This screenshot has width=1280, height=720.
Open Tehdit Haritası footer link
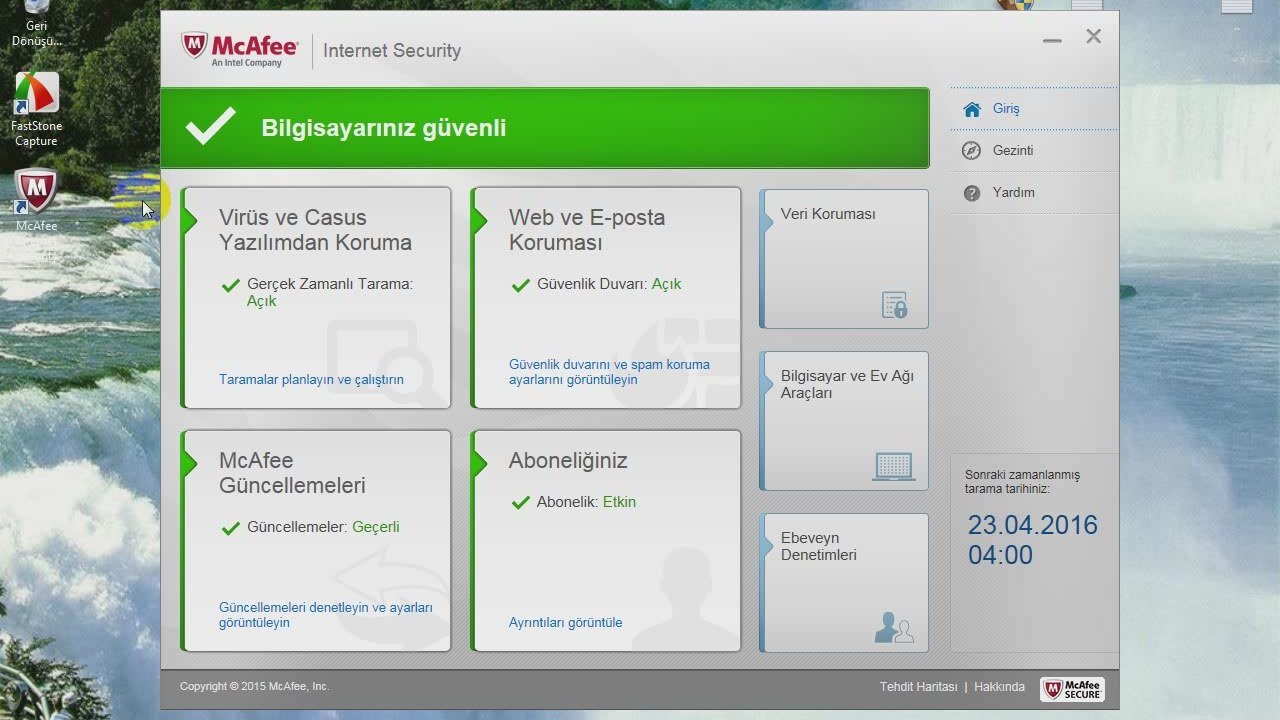tap(918, 687)
